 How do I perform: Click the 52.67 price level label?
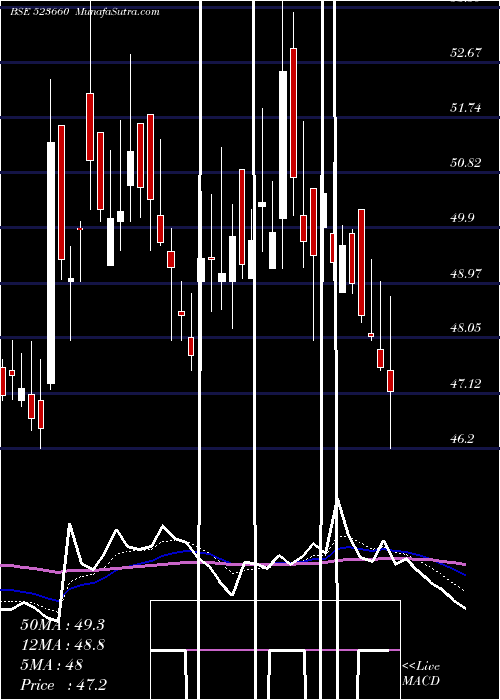pyautogui.click(x=466, y=53)
